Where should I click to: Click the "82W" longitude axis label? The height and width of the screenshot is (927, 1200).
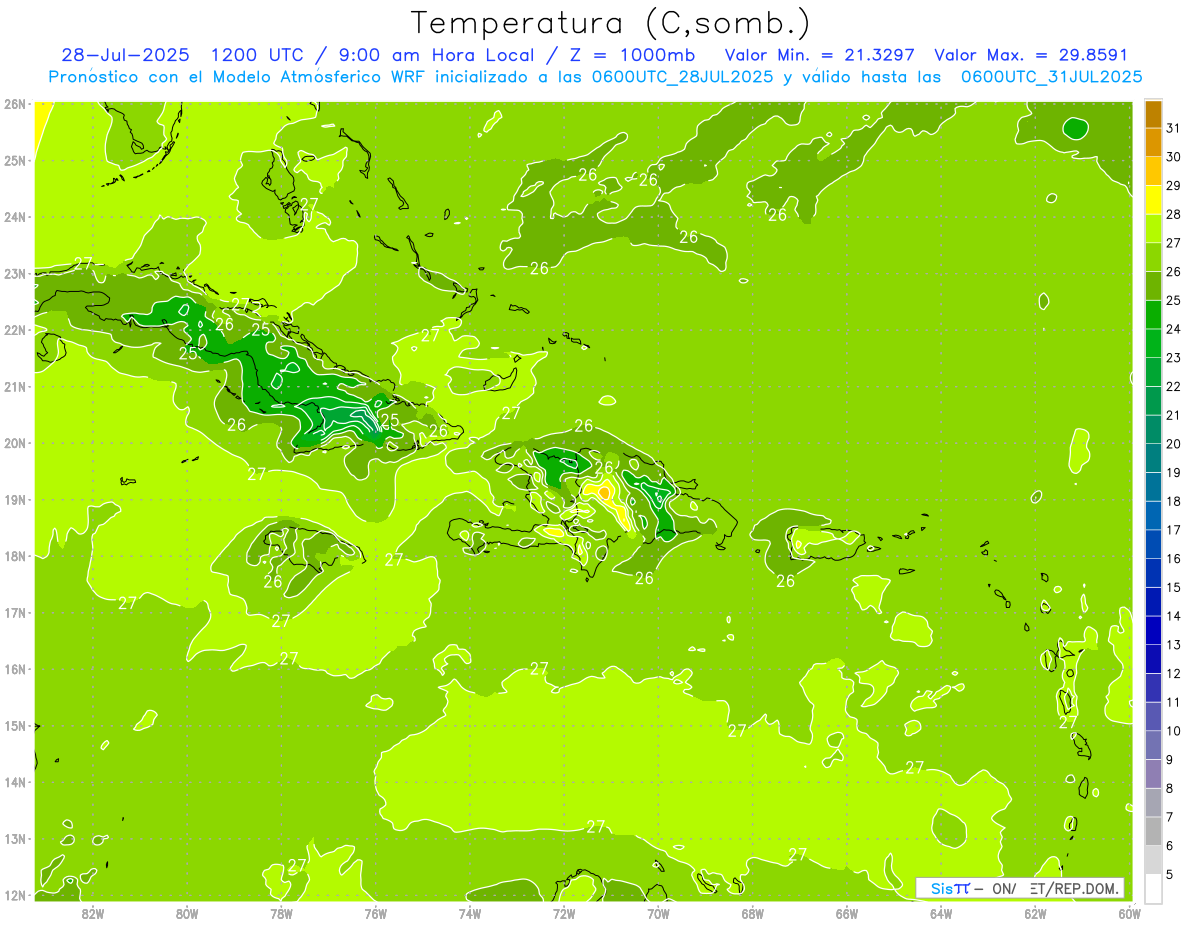point(92,913)
